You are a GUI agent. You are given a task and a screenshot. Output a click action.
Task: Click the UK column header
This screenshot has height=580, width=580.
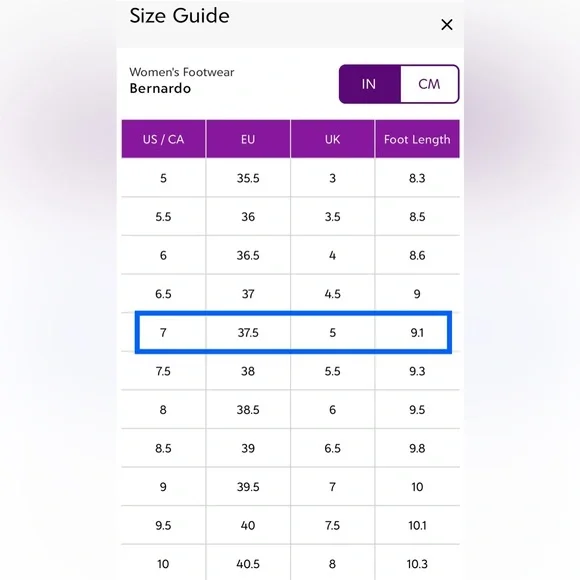click(x=333, y=139)
